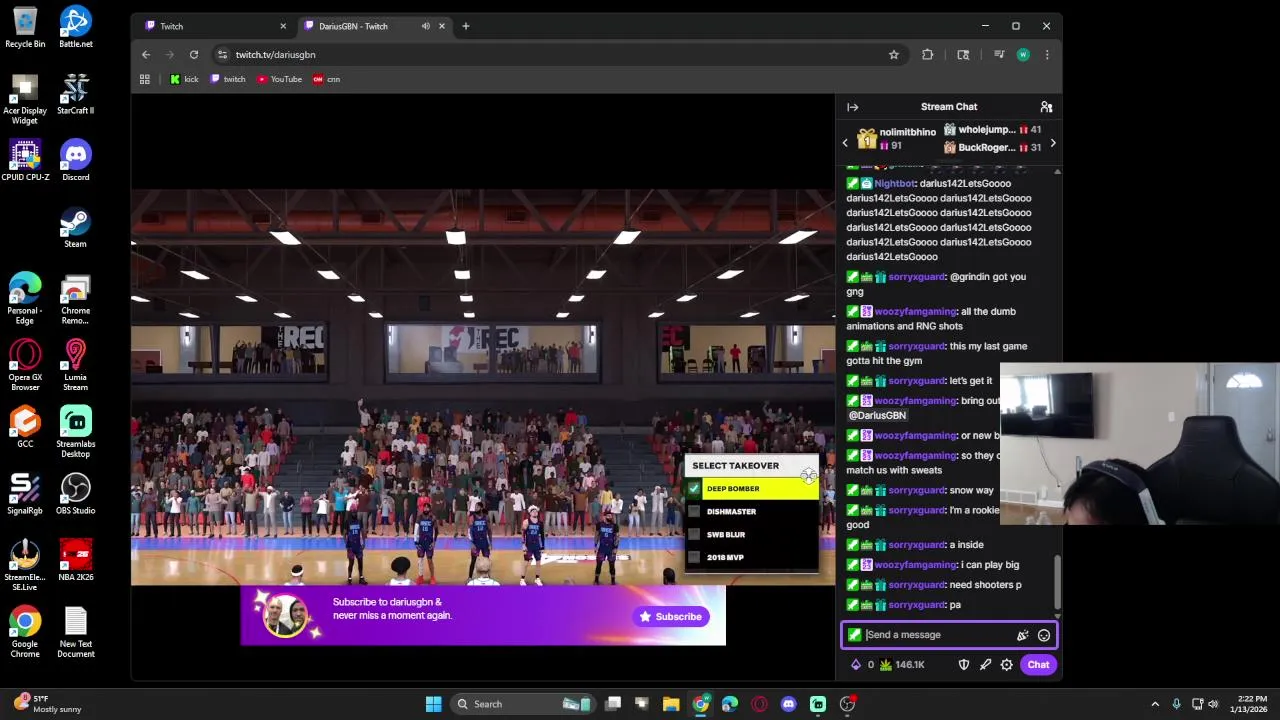Click chat scrollbar thumb
This screenshot has height=720, width=1280.
1057,581
